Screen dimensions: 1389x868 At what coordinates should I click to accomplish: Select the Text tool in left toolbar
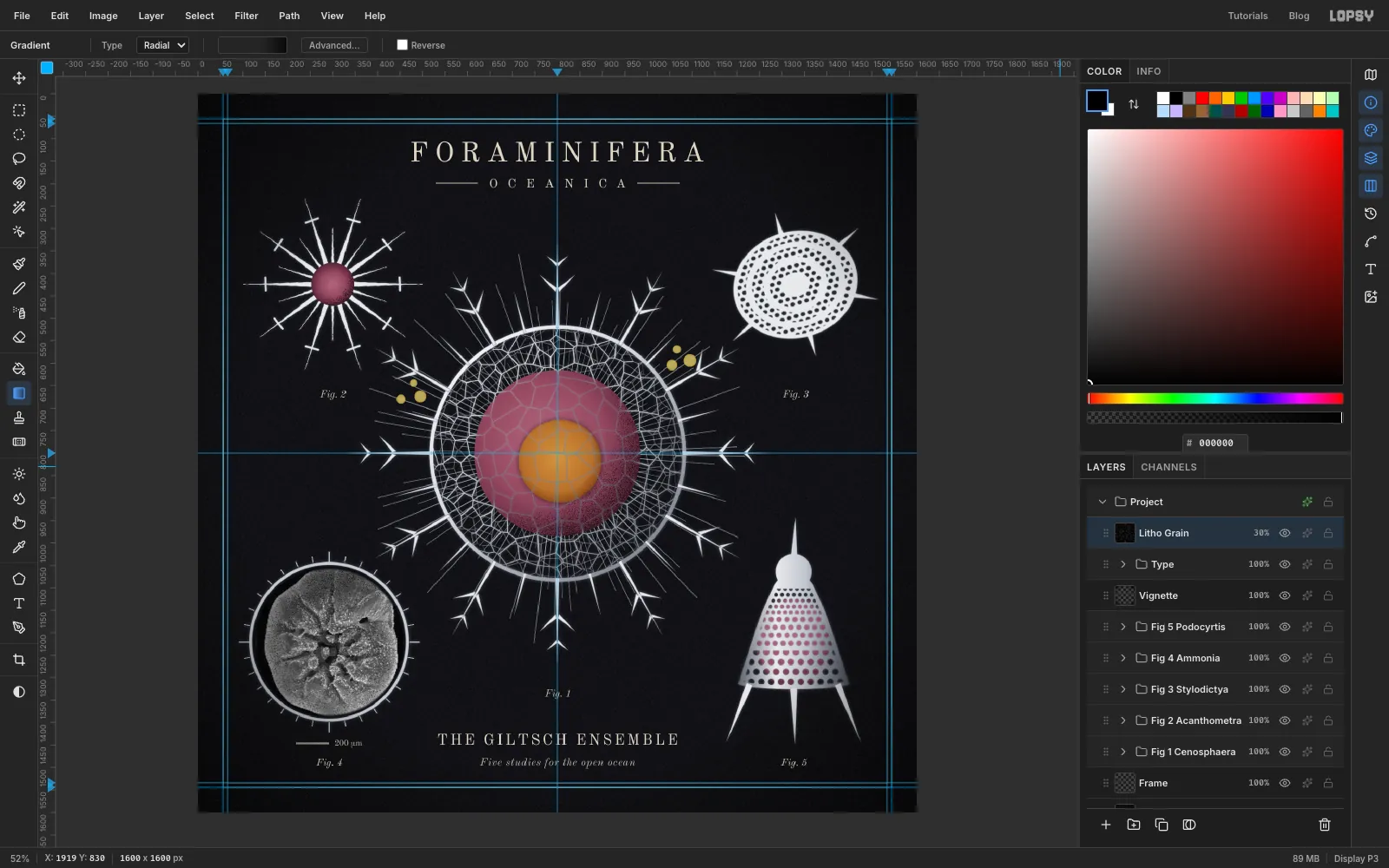tap(18, 603)
